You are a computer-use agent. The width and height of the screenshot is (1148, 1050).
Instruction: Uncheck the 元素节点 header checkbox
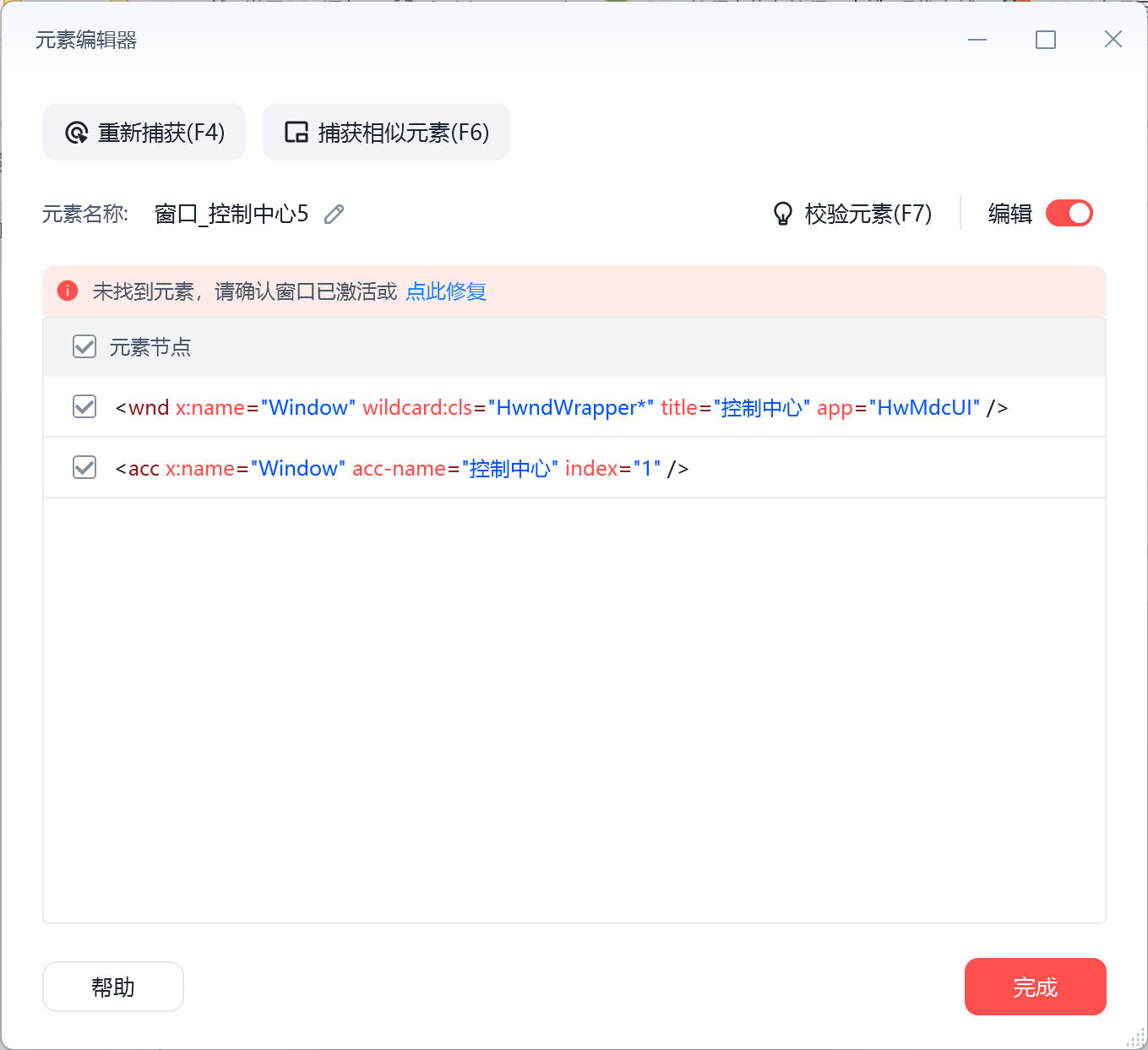coord(84,346)
